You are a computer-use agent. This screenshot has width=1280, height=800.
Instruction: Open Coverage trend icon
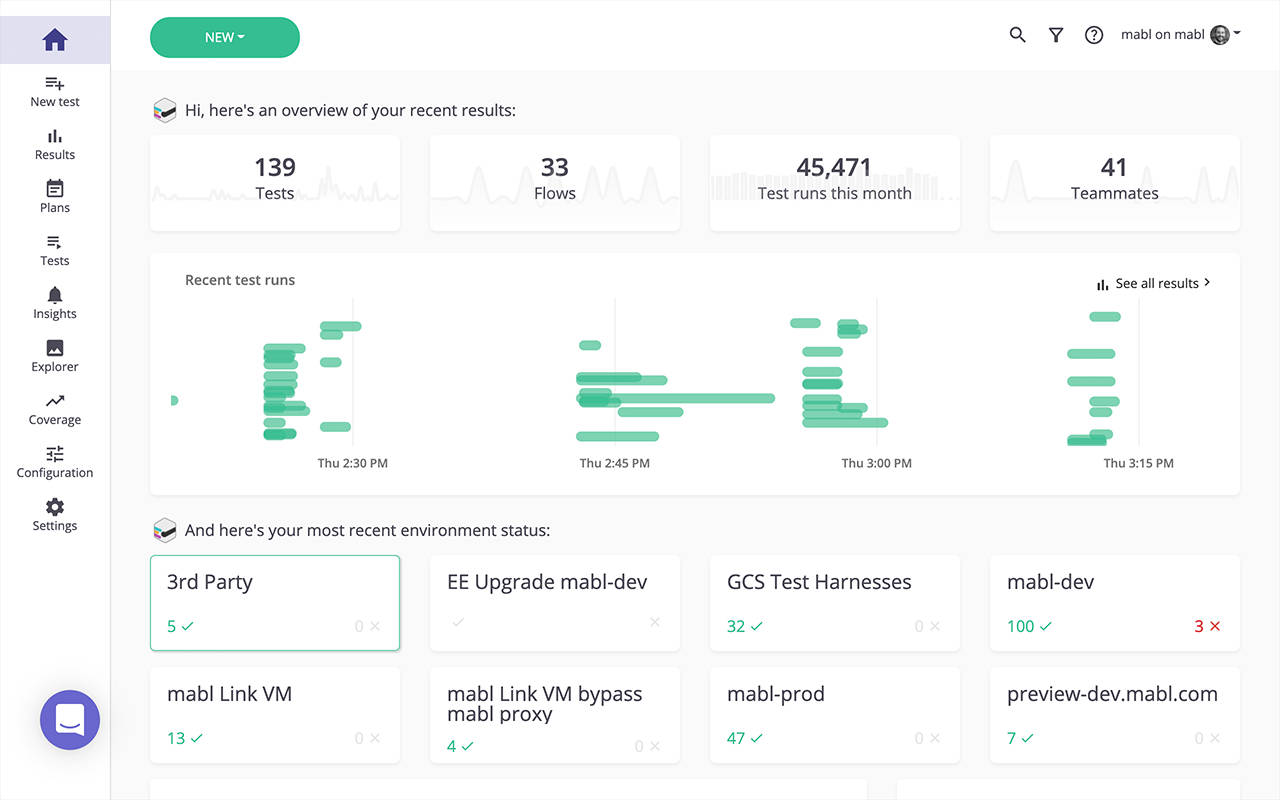(55, 401)
